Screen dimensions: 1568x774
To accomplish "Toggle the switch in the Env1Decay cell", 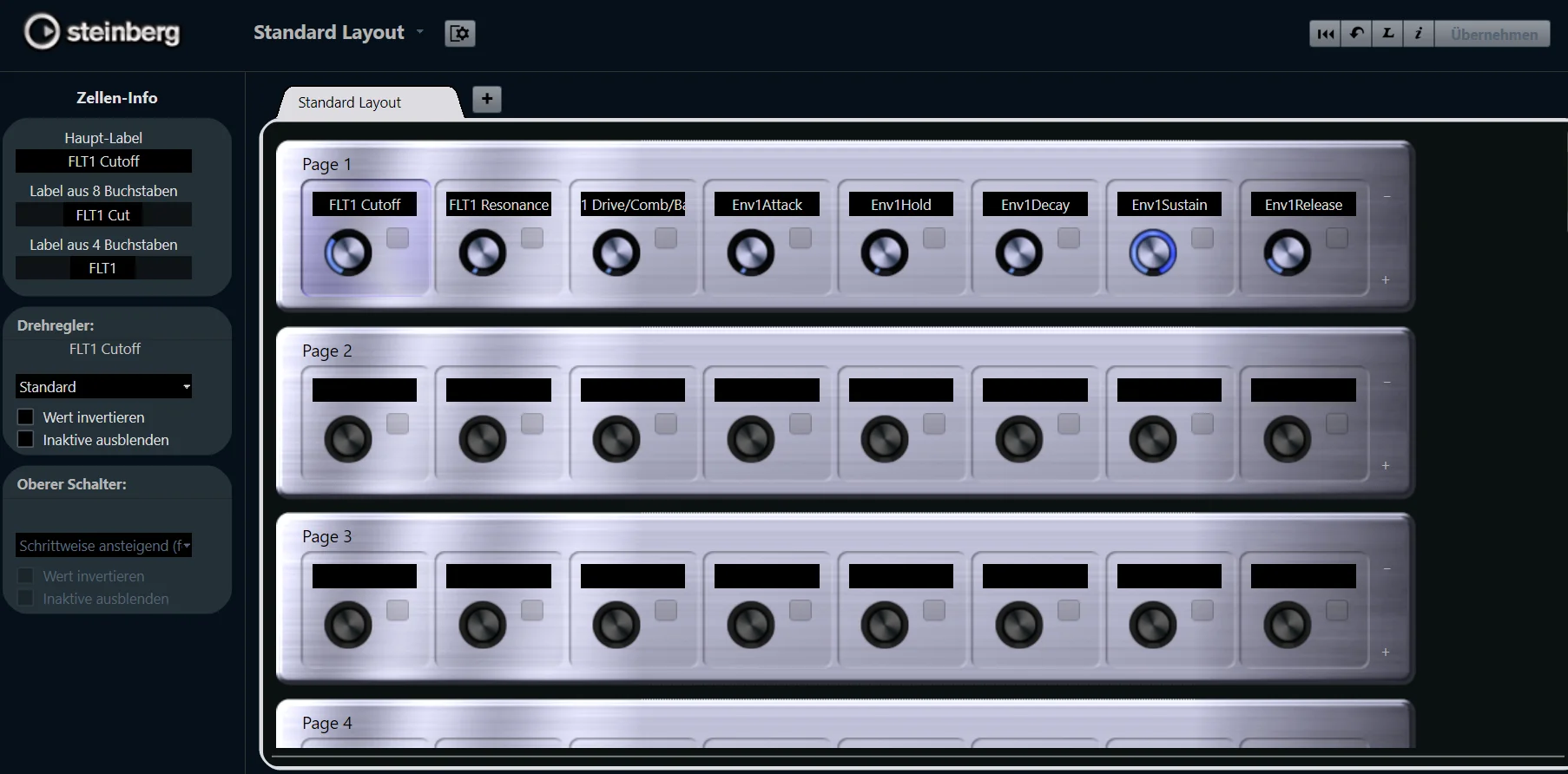I will (1069, 238).
